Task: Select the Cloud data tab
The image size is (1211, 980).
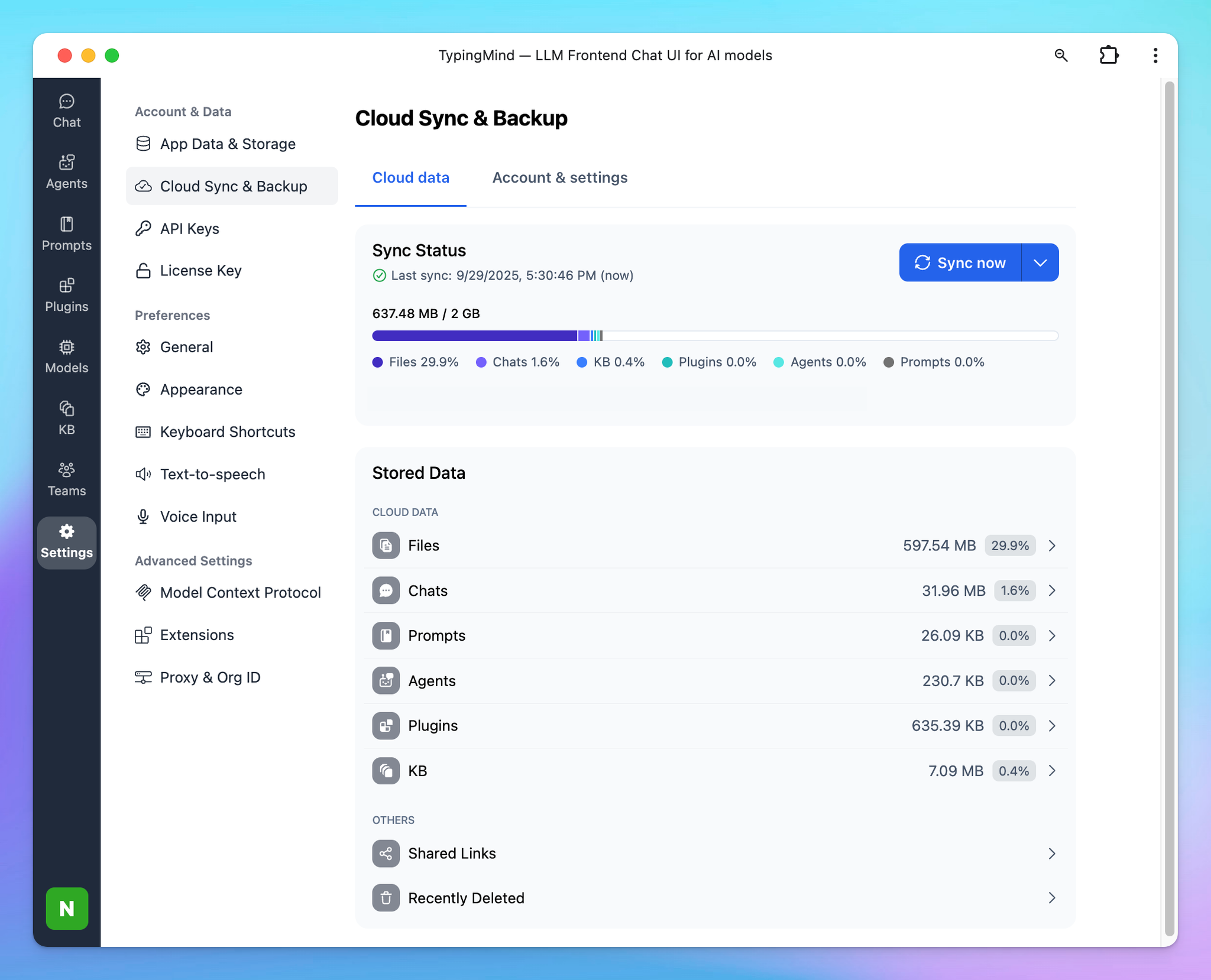Action: click(x=410, y=177)
